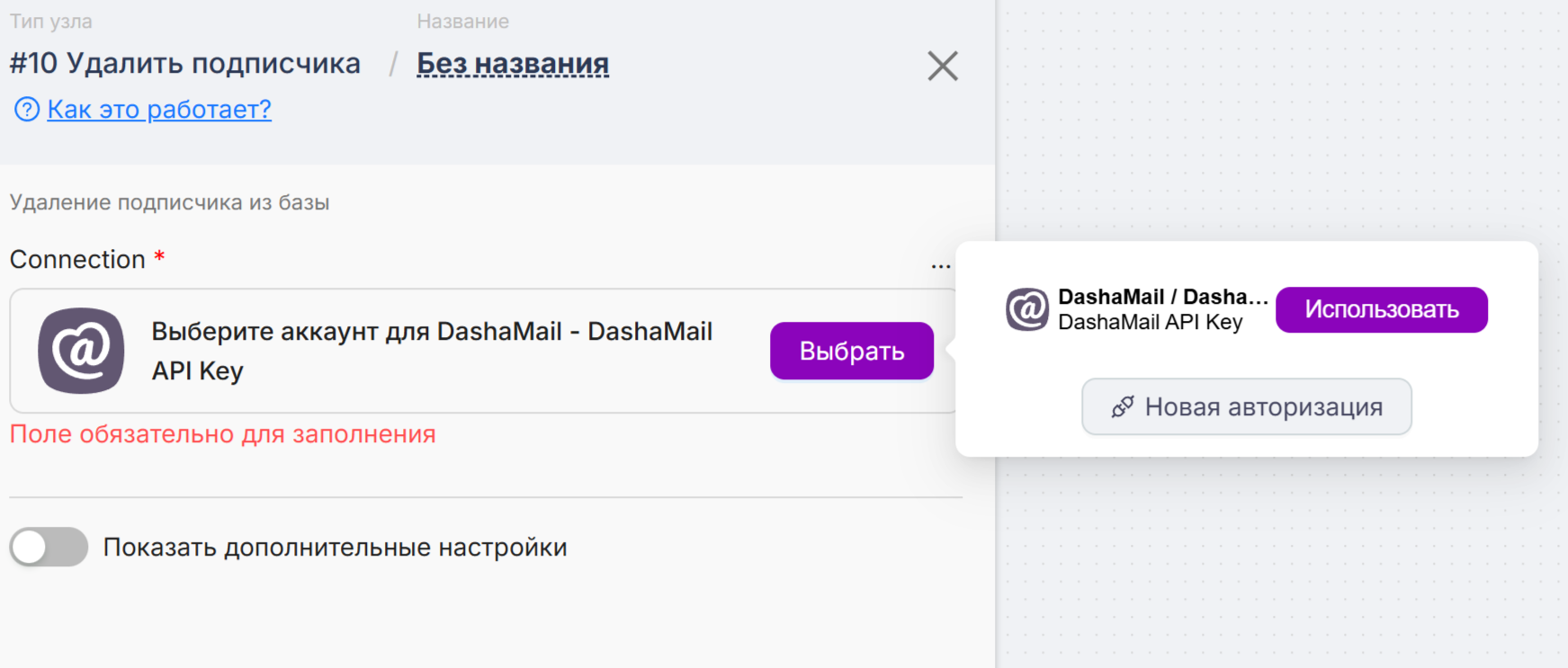Viewport: 1568px width, 668px height.
Task: Click the Поле обязательно для заполнения error
Action: click(x=222, y=434)
